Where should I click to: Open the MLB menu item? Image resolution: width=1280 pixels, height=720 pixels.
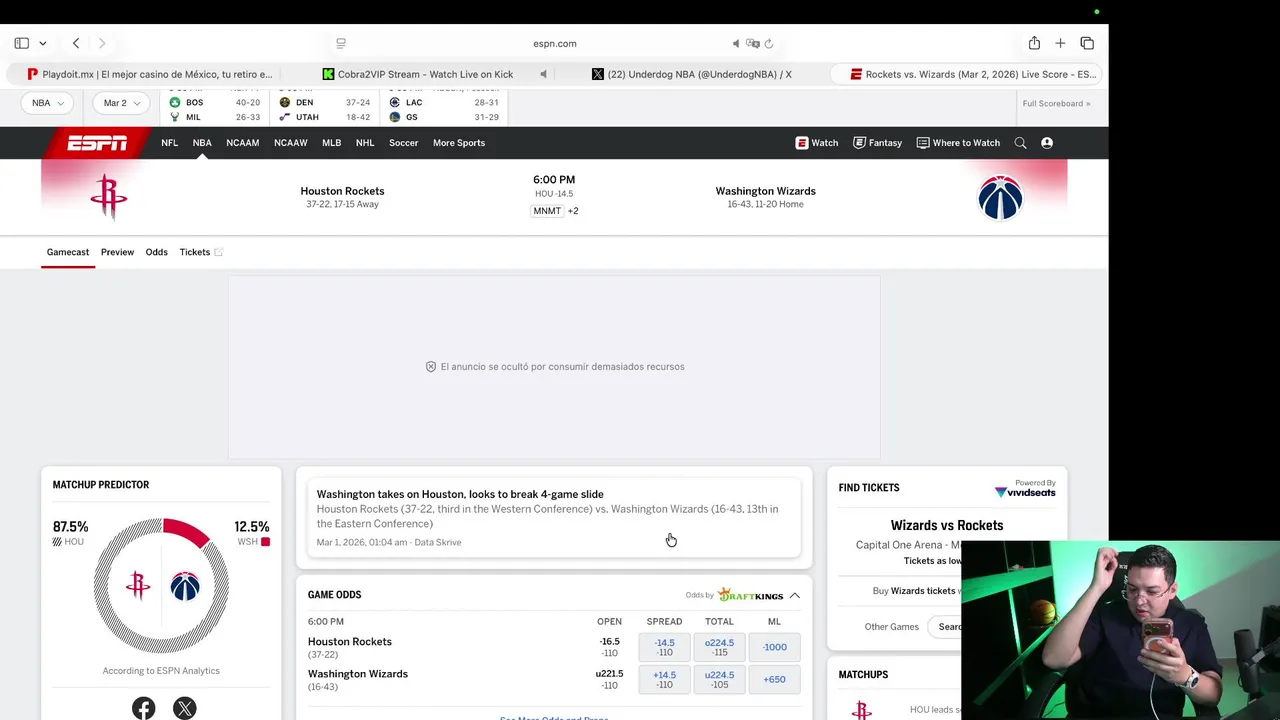click(331, 143)
